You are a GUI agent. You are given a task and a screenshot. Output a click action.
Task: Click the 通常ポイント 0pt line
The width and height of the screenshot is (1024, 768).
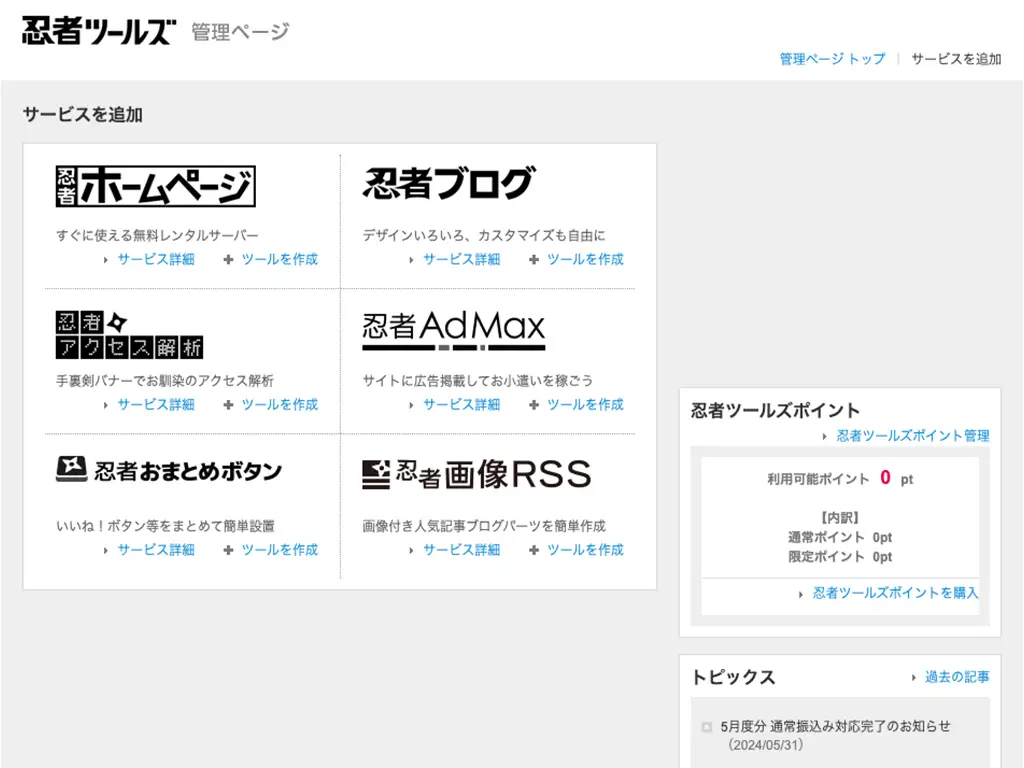pyautogui.click(x=840, y=537)
